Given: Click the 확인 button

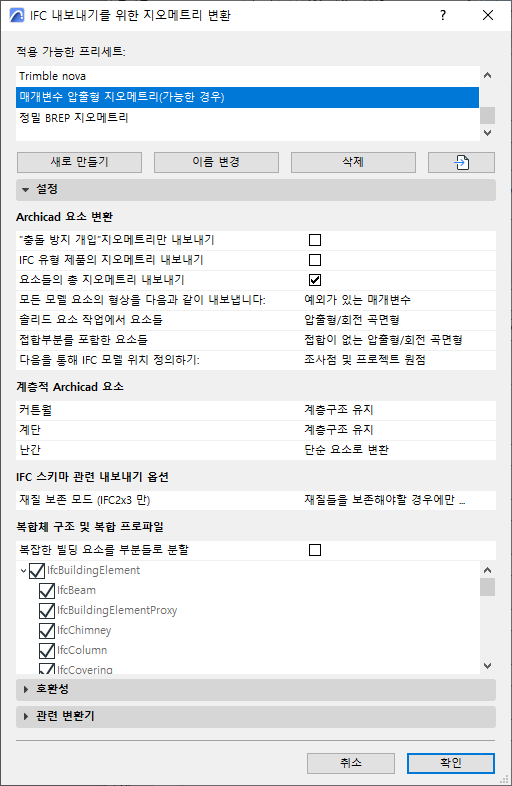Looking at the screenshot, I should [451, 763].
